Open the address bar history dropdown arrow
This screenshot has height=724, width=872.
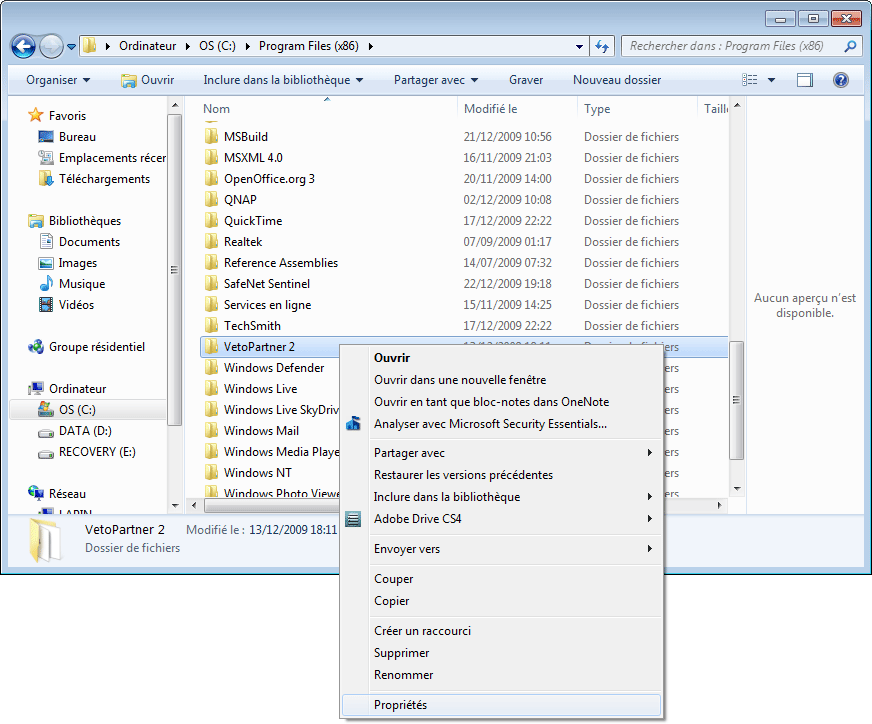[x=579, y=47]
